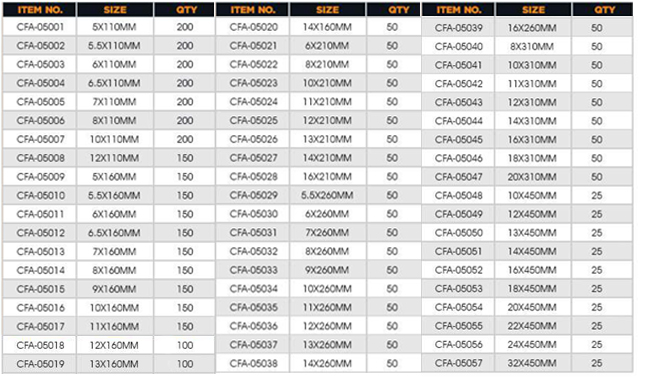Select item number CFA-05048

(459, 196)
